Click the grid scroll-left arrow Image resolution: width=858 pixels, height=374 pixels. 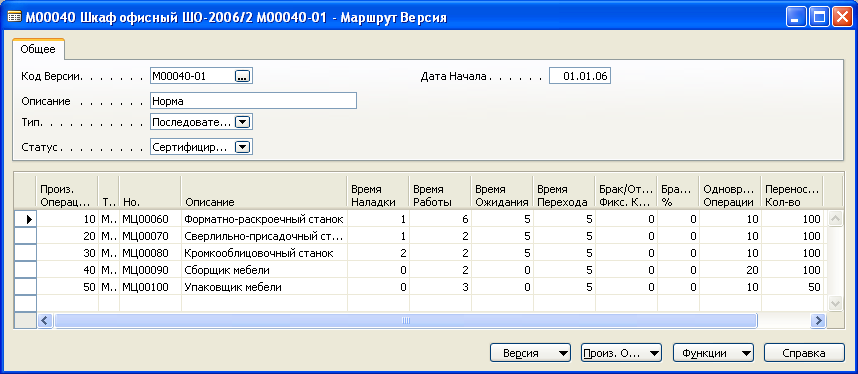coord(45,320)
